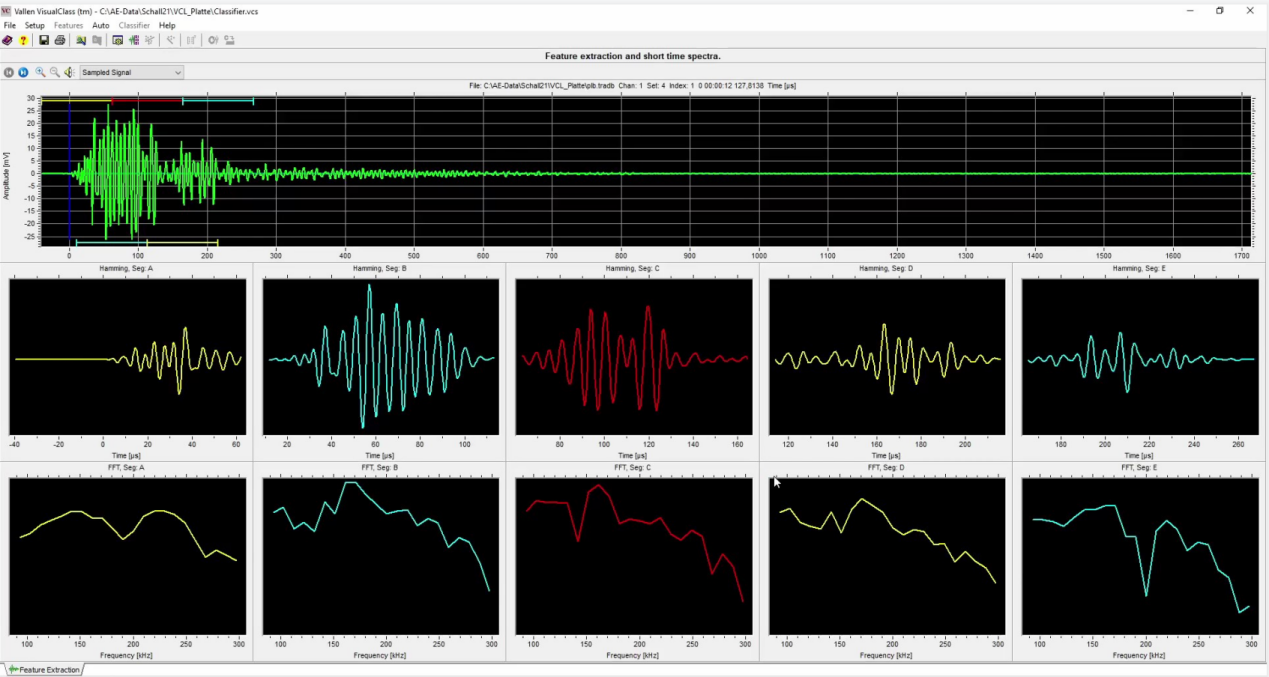Go to previous signal with grey button

tap(9, 72)
